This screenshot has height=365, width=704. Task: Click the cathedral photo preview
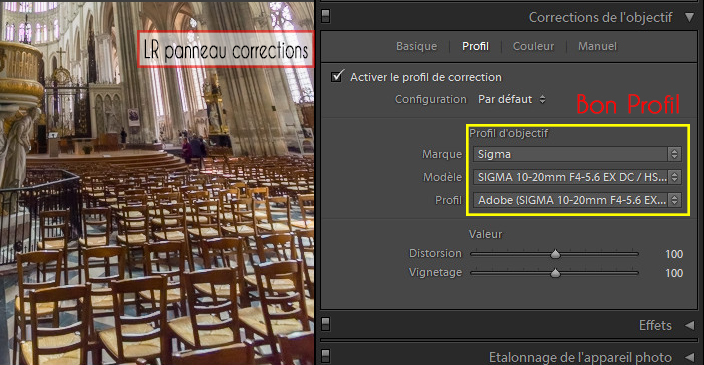(157, 183)
